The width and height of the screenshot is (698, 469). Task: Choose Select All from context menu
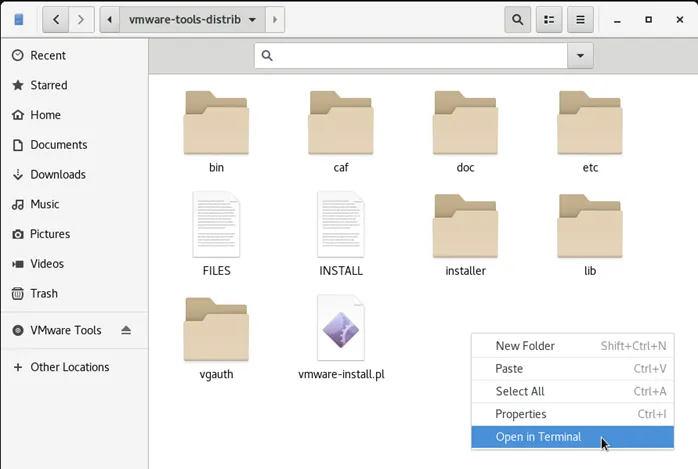[x=572, y=391]
